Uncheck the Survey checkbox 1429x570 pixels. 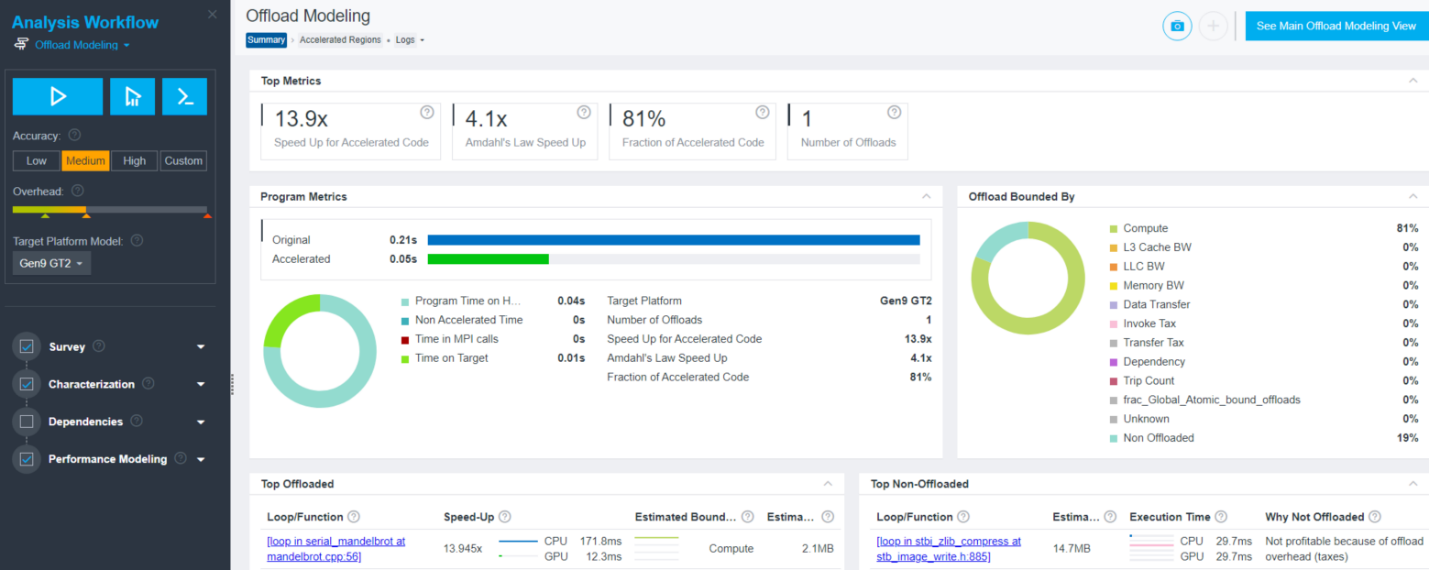click(27, 347)
